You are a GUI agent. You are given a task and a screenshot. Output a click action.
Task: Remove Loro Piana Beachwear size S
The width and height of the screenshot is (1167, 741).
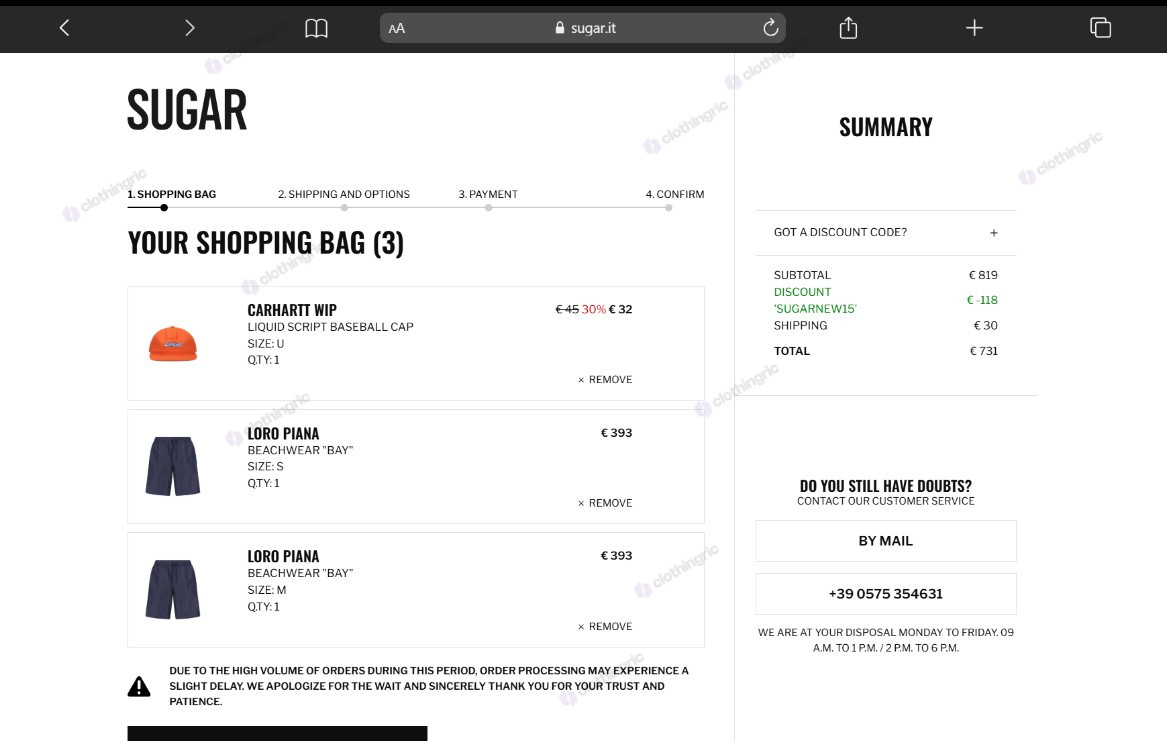point(605,503)
